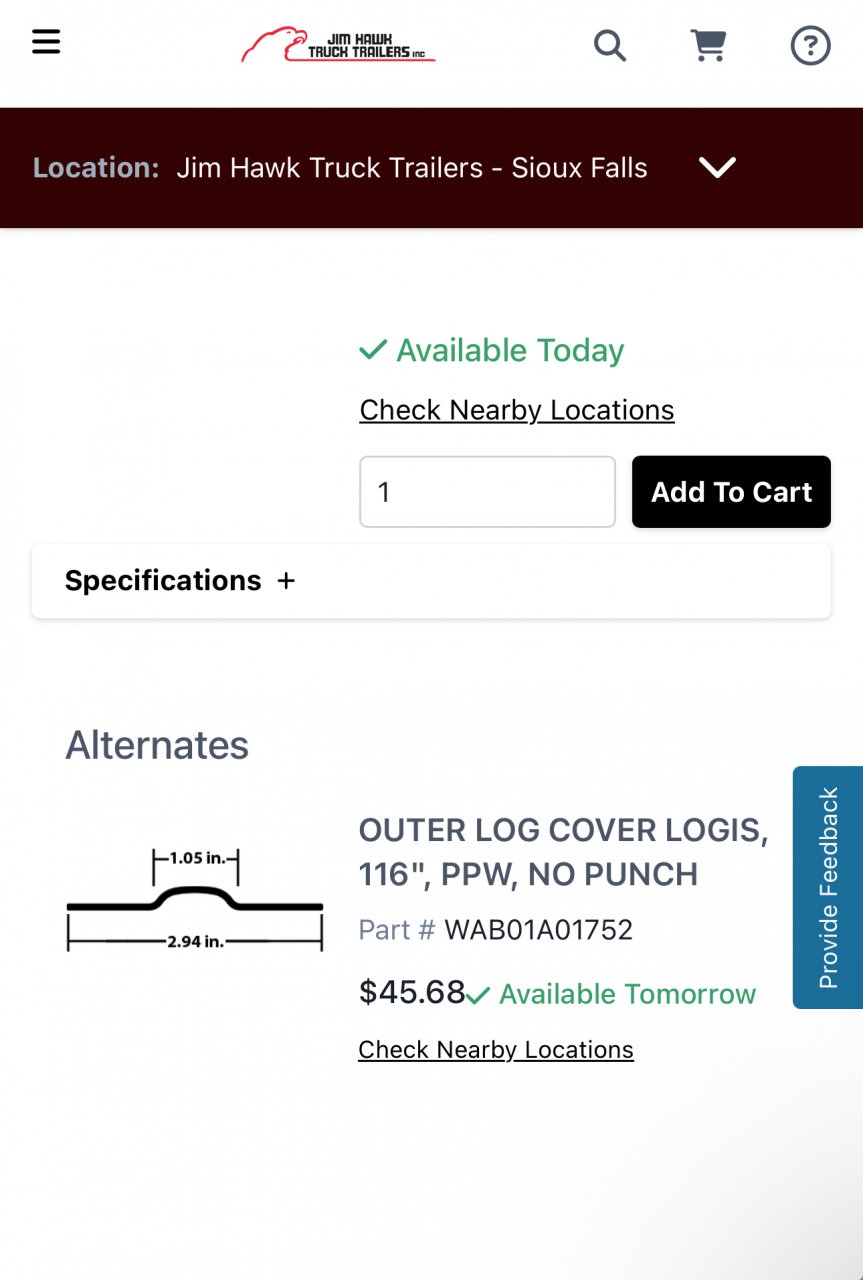Open the hamburger navigation menu
The image size is (863, 1280).
coord(46,42)
